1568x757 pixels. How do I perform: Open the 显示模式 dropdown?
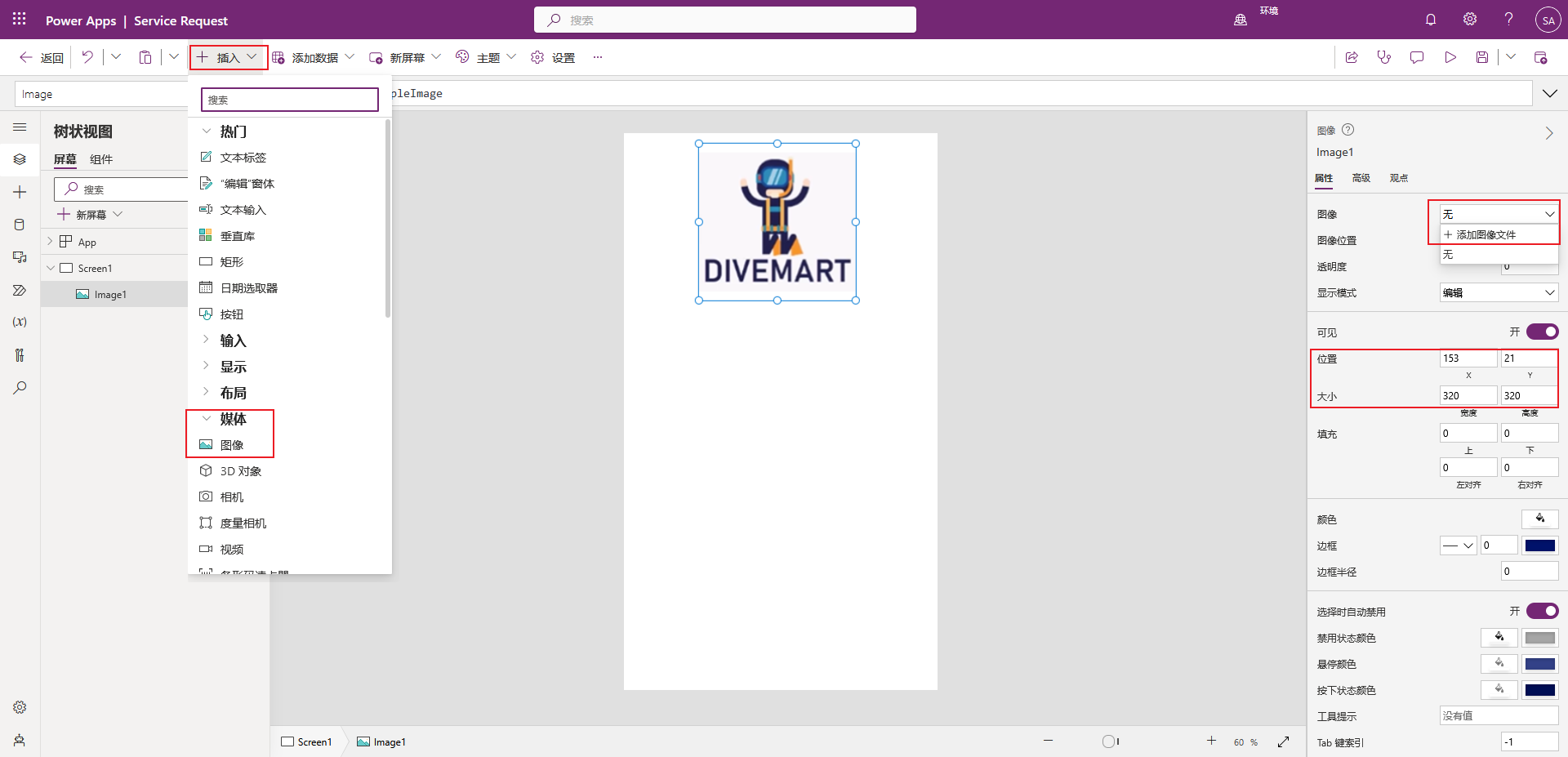click(1499, 292)
